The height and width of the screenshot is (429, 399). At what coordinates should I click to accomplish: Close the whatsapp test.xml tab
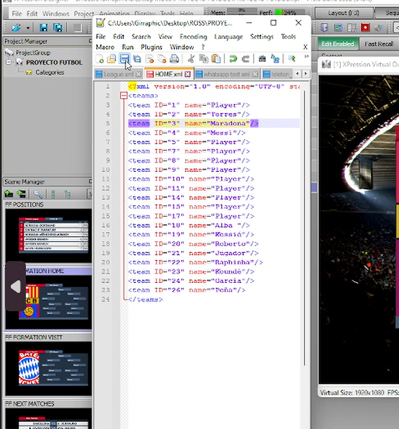click(255, 74)
